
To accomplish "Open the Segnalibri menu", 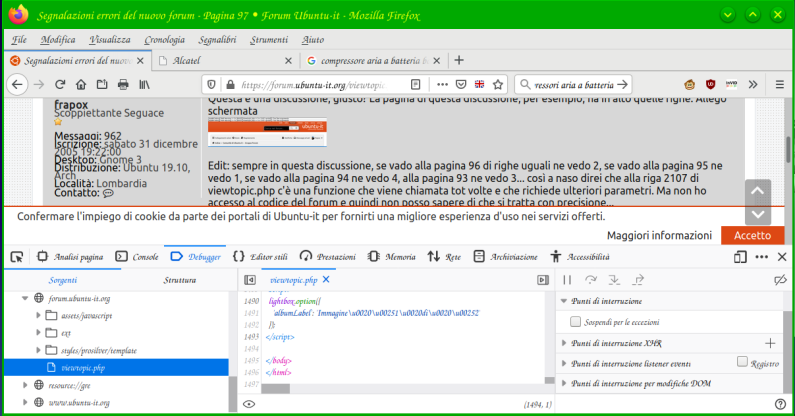I will pyautogui.click(x=217, y=40).
